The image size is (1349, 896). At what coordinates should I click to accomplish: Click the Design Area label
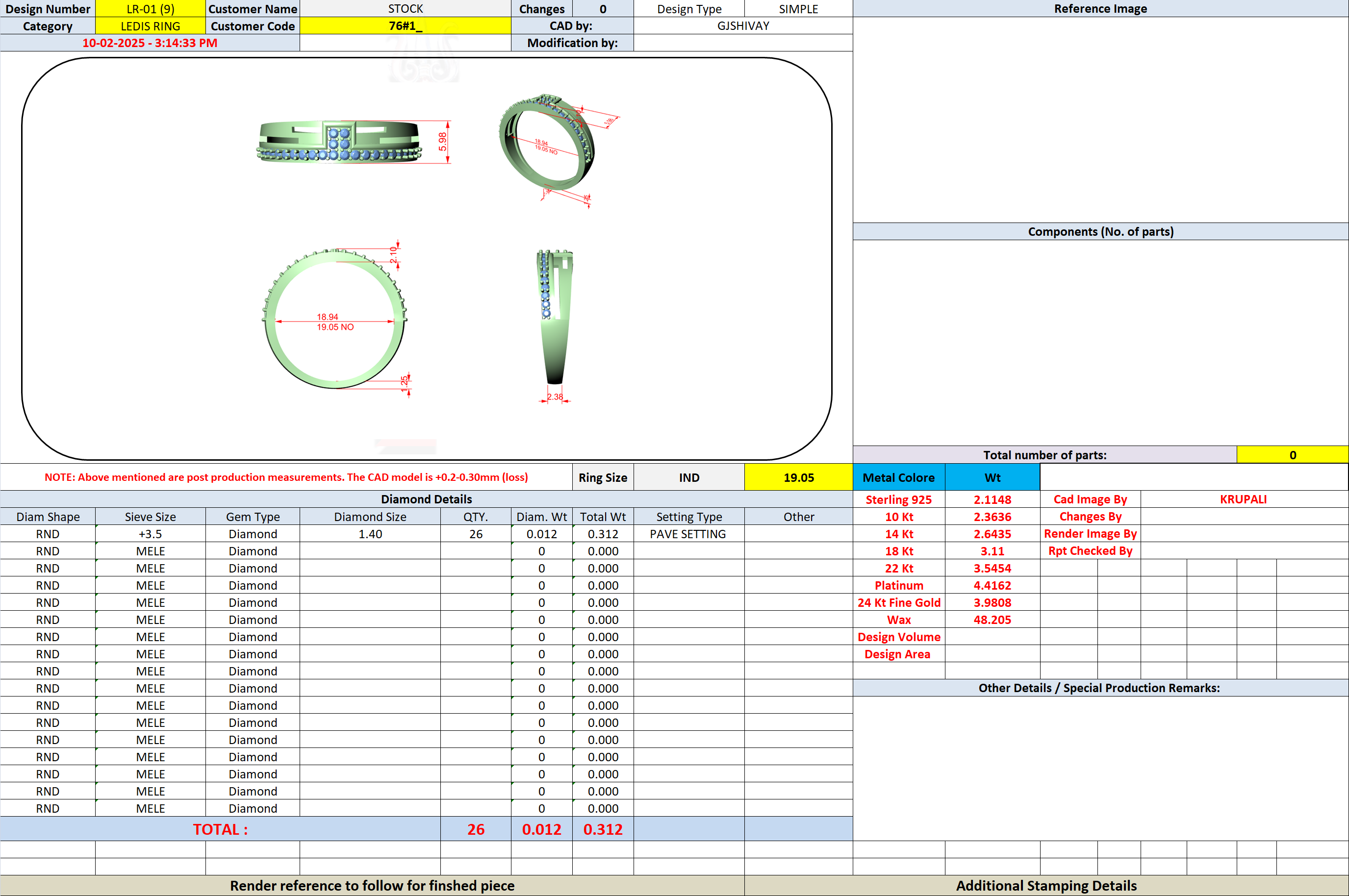click(898, 654)
